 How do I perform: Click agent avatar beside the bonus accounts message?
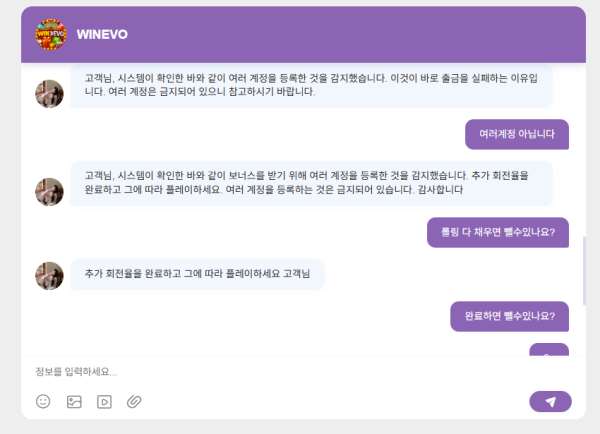[x=49, y=191]
